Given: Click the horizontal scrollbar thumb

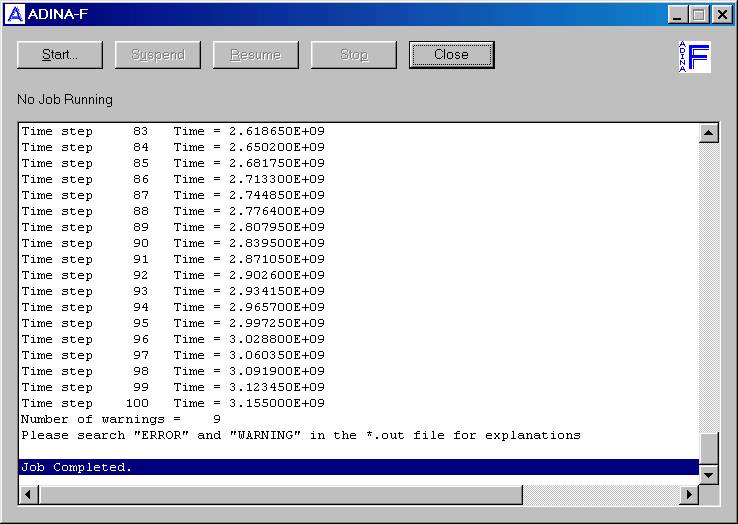Looking at the screenshot, I should pyautogui.click(x=280, y=495).
